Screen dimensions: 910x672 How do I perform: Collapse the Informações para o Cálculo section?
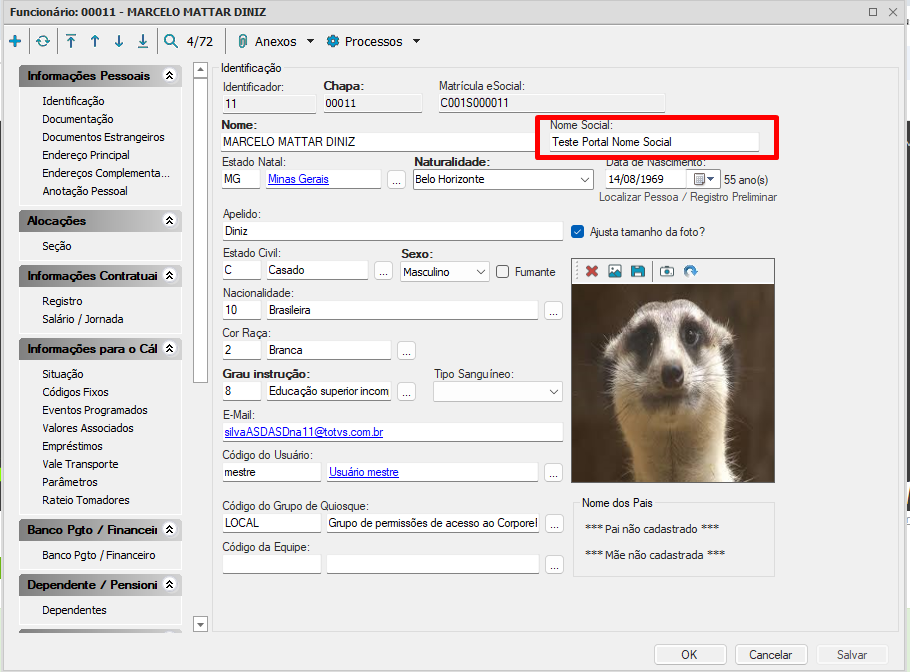tap(169, 349)
